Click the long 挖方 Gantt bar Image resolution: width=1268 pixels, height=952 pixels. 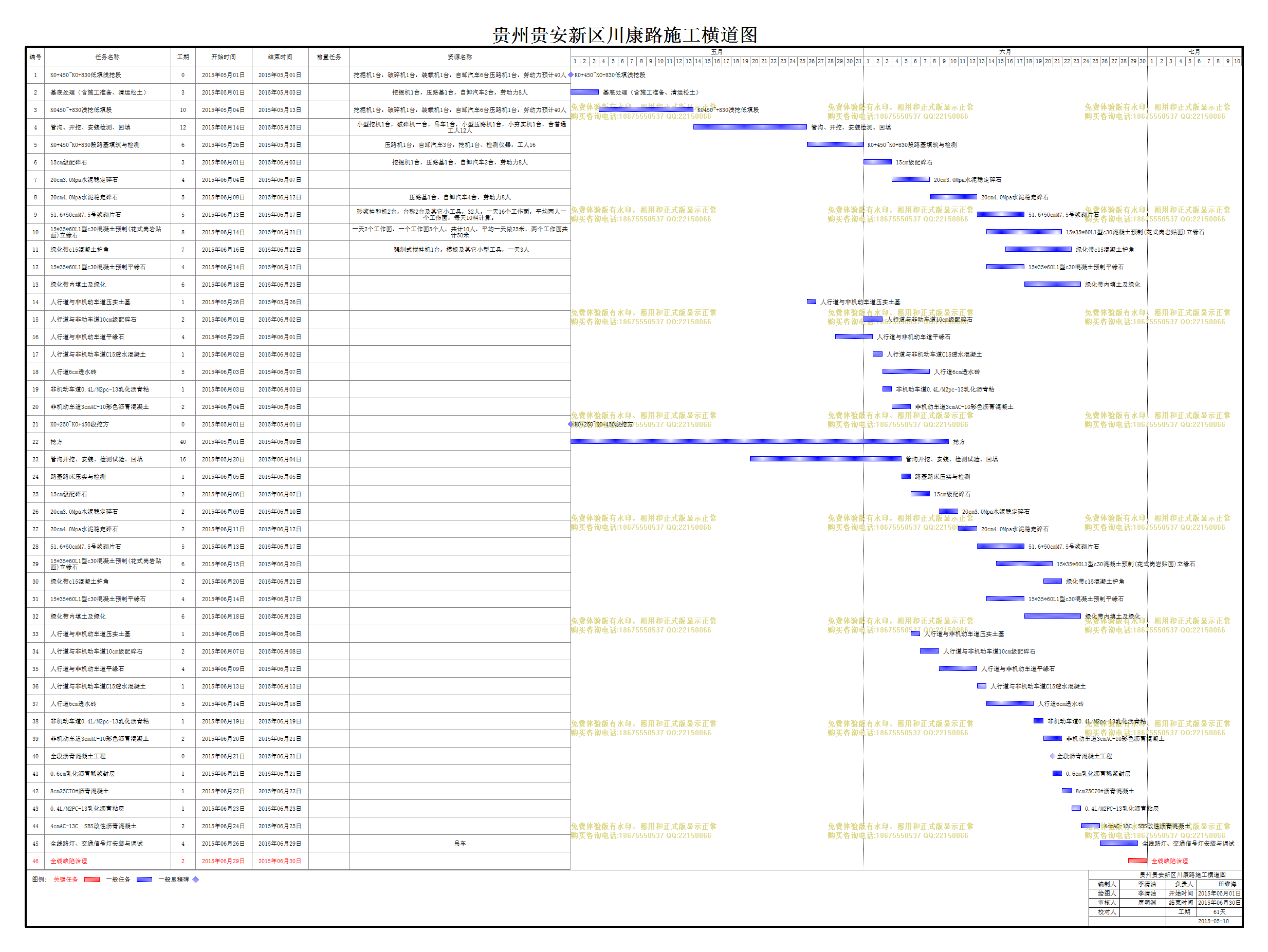point(760,442)
